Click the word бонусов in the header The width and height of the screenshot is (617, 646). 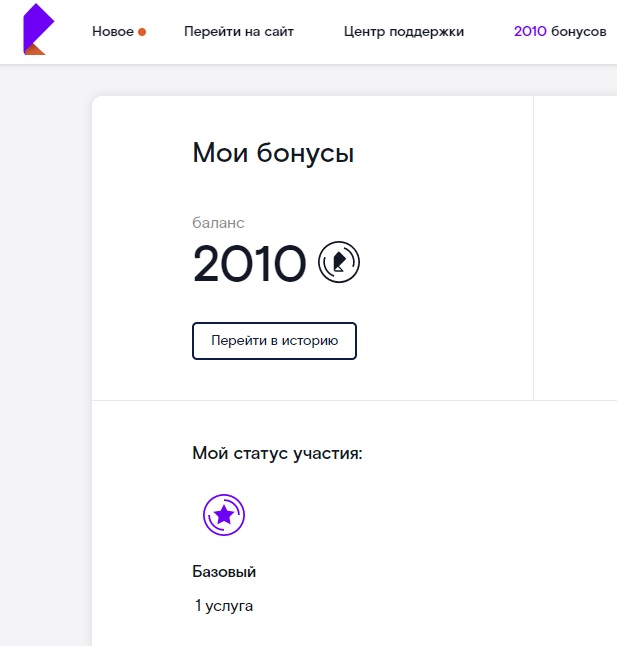pyautogui.click(x=579, y=31)
